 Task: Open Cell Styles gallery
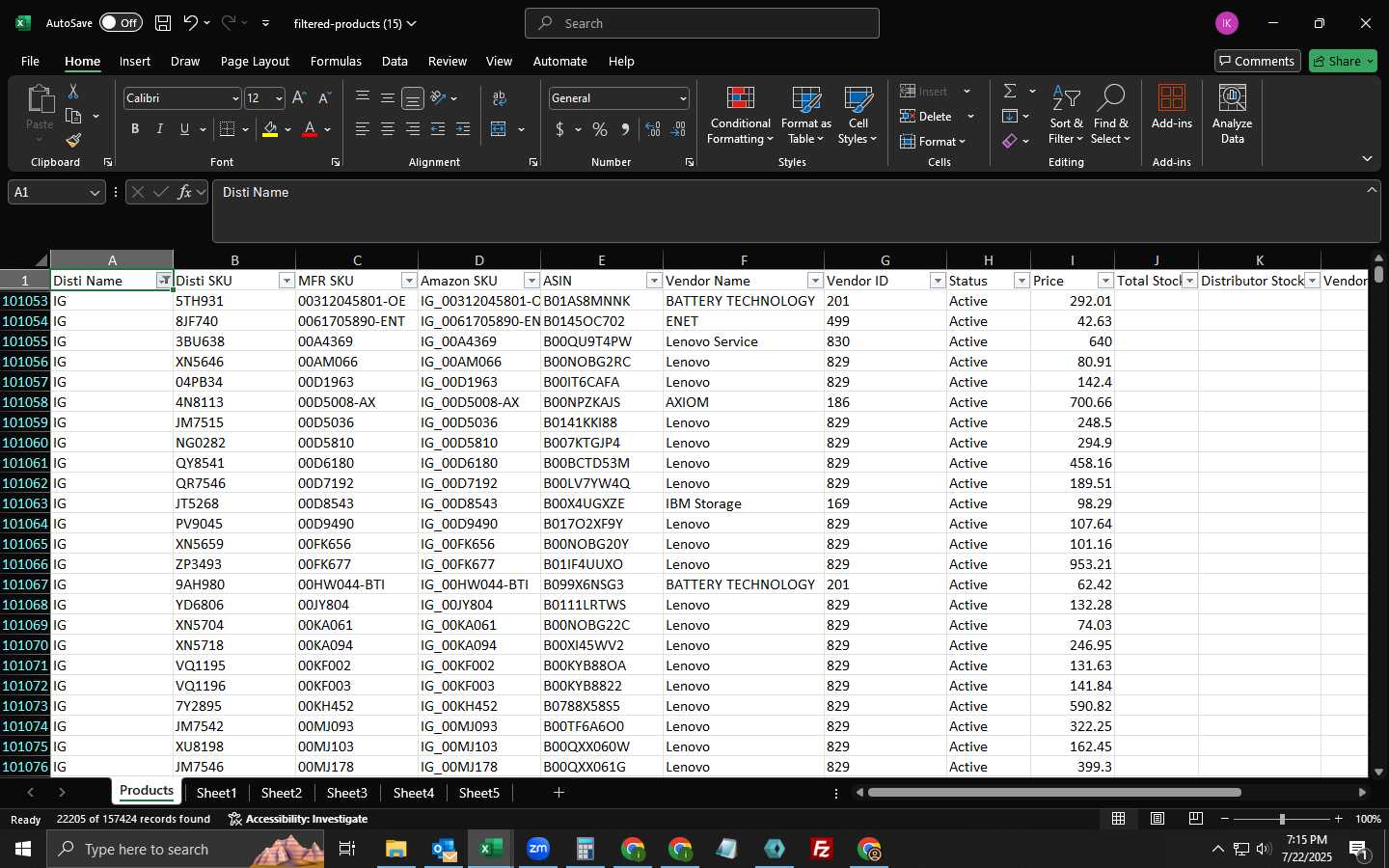point(858,115)
